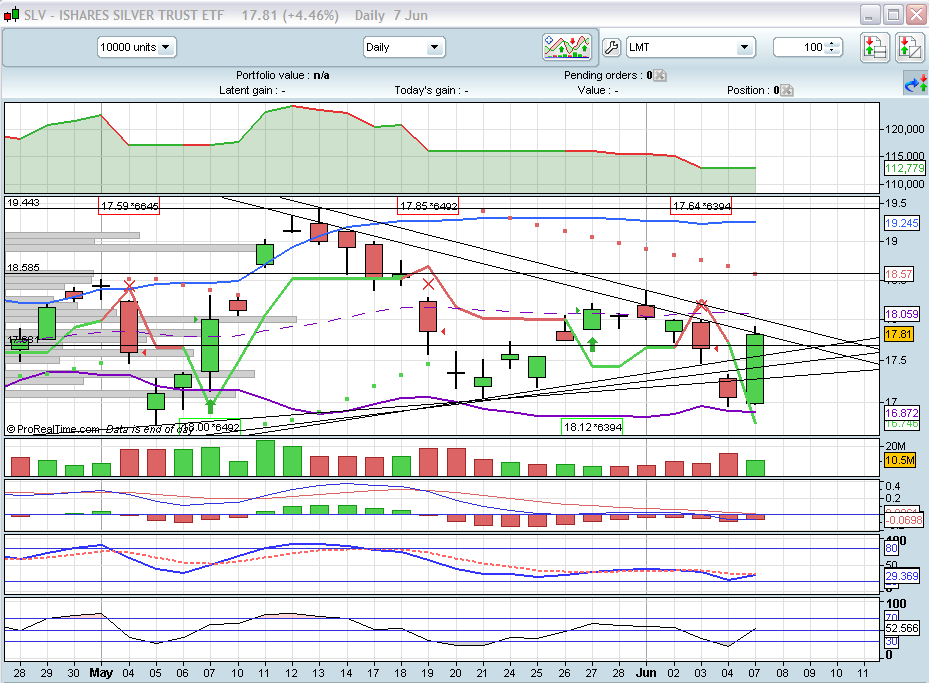
Task: Increase the quantity 100 with up stepper
Action: (x=832, y=43)
